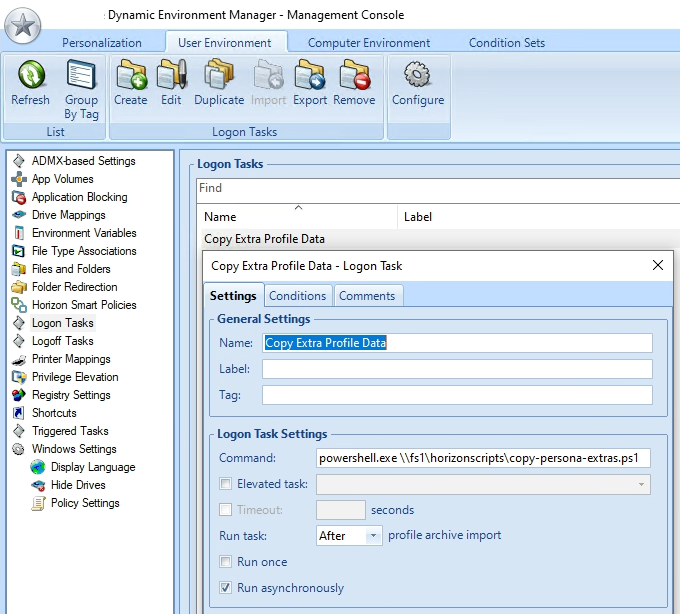Click the Policy Settings scroll icon

[x=38, y=503]
